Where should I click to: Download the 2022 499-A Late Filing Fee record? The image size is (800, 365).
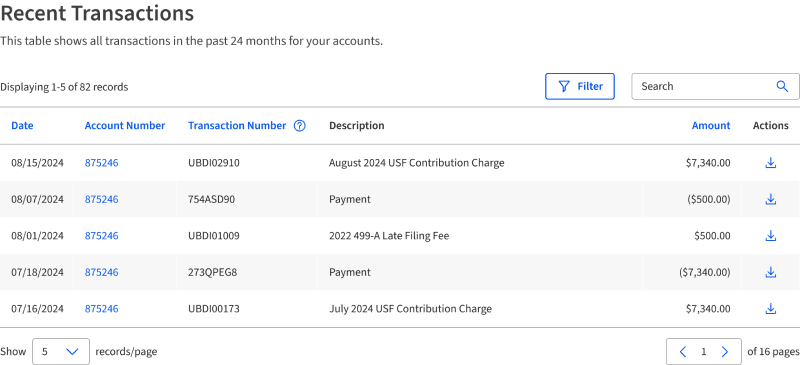click(770, 236)
